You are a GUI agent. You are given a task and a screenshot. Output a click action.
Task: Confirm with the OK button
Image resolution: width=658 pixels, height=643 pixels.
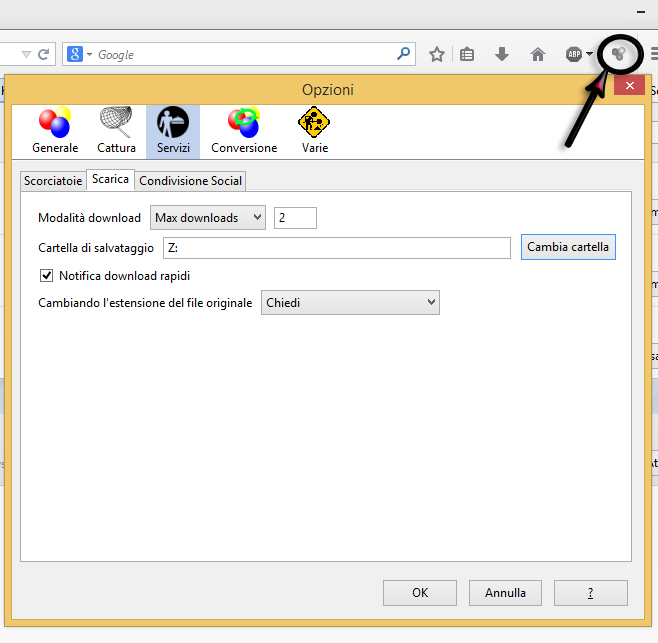pos(420,593)
